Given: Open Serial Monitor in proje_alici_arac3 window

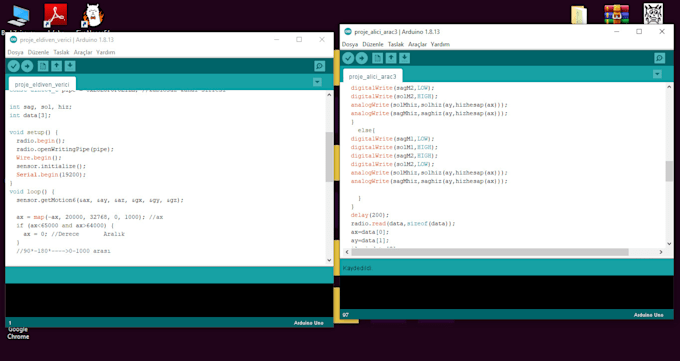Looking at the screenshot, I should point(660,58).
